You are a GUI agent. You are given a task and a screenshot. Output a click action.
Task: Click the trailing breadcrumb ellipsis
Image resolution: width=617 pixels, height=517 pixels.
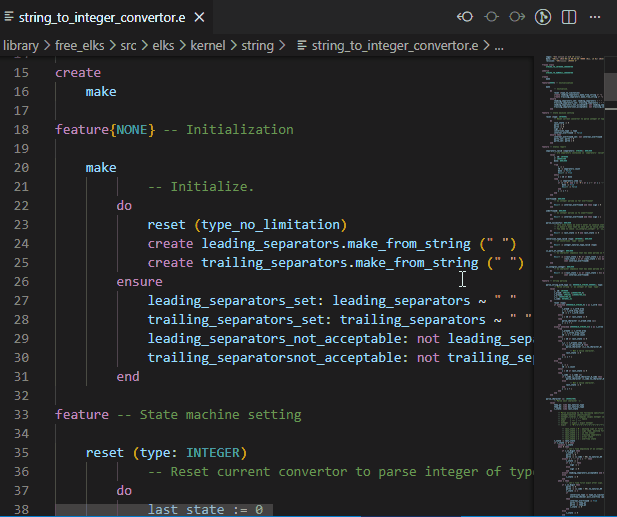497,45
